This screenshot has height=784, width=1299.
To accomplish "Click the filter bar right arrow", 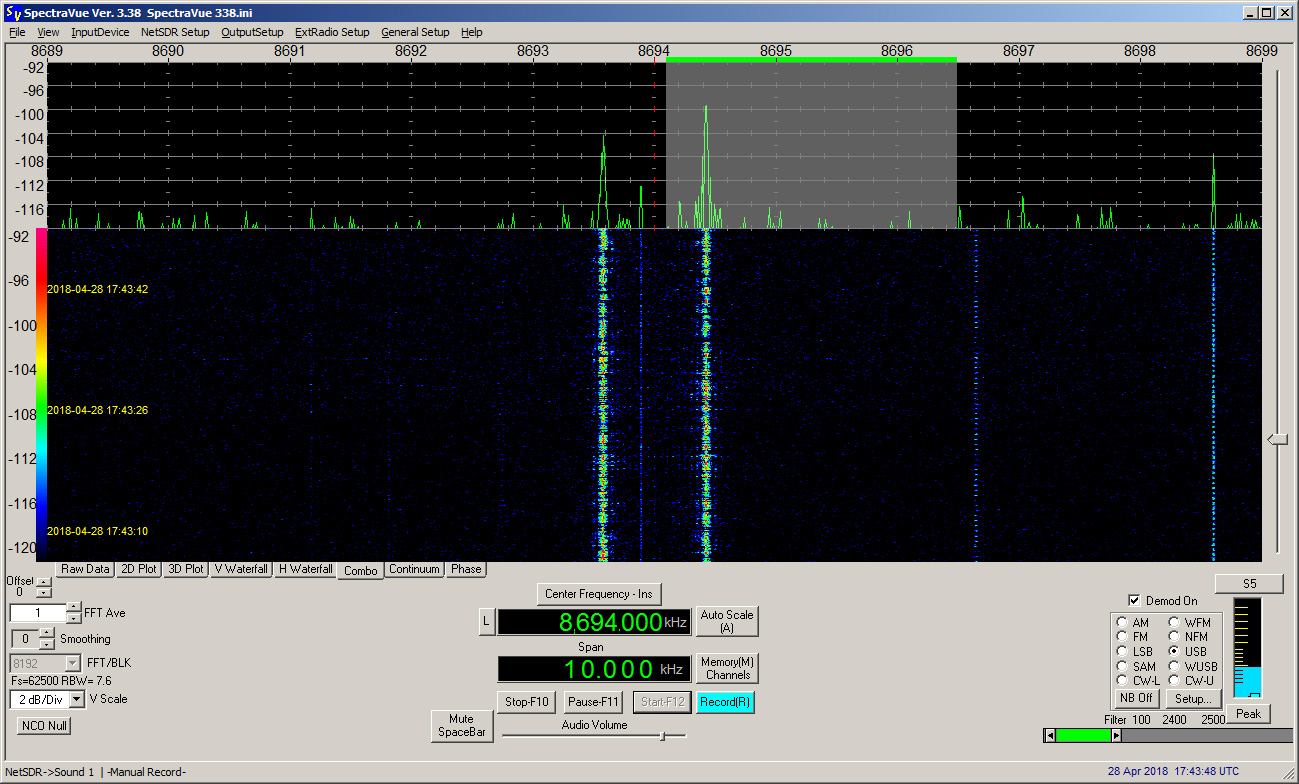I will (1116, 736).
